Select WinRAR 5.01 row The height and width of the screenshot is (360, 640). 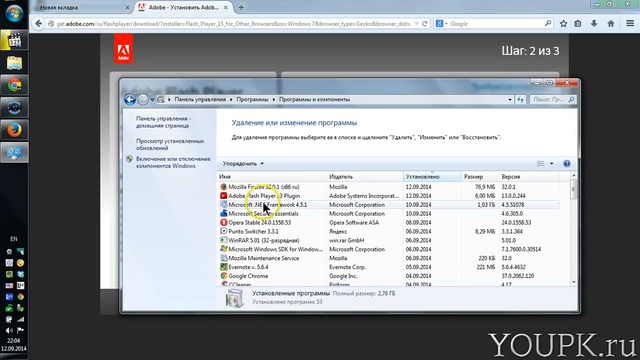point(388,240)
